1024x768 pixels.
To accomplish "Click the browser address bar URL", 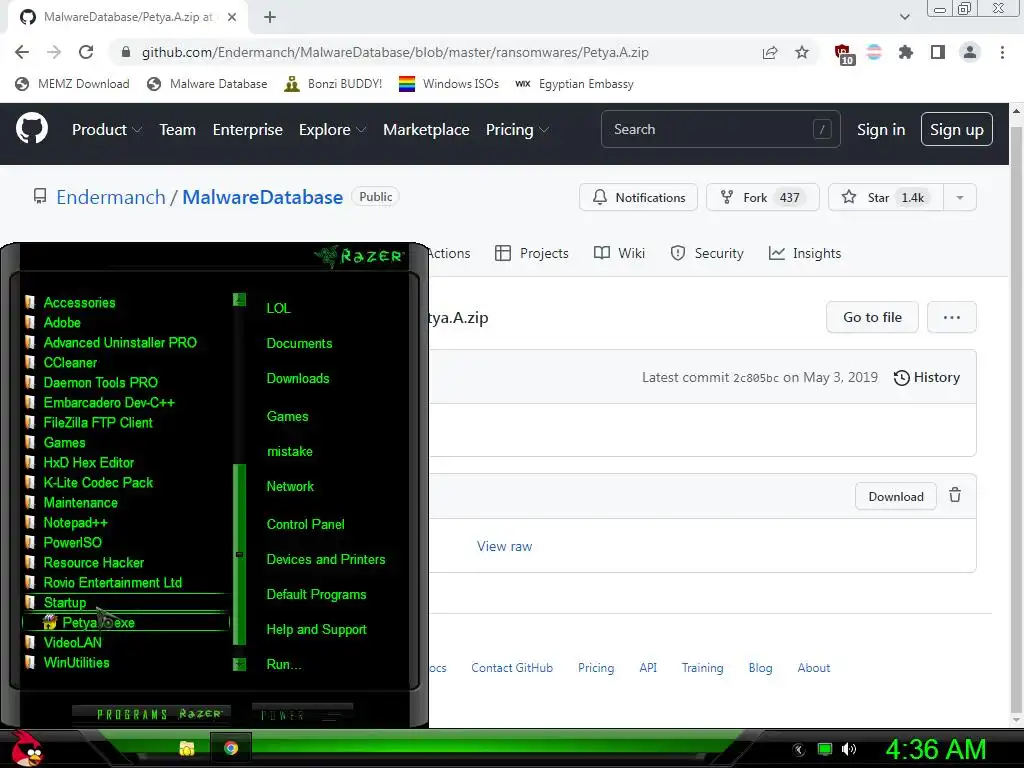I will coord(395,52).
